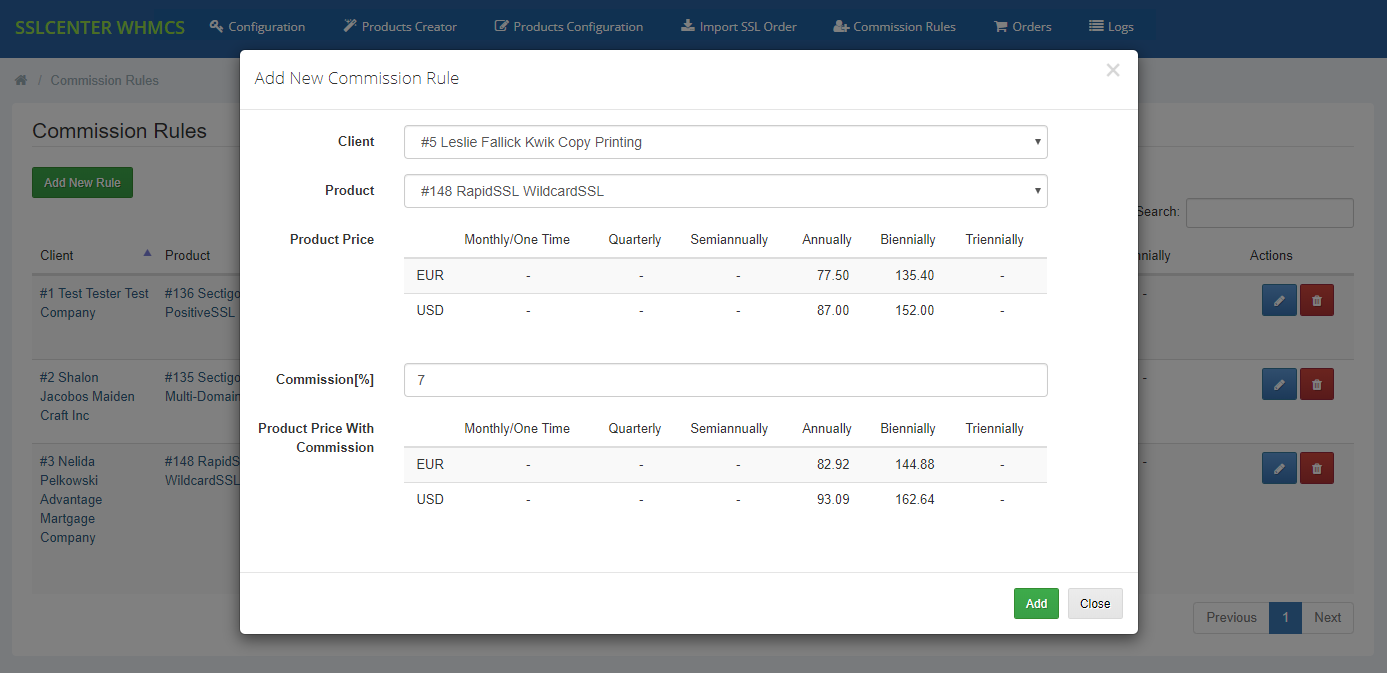Viewport: 1387px width, 673px height.
Task: Click EUR annual price 77.50
Action: pyautogui.click(x=833, y=275)
